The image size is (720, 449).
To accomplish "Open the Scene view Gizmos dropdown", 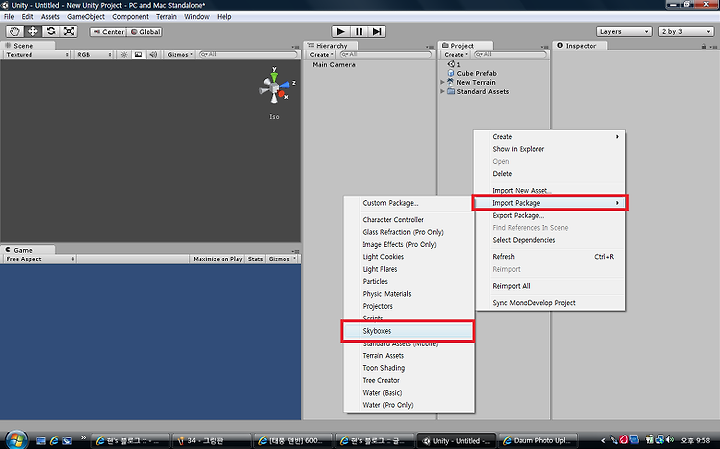I will click(x=180, y=54).
